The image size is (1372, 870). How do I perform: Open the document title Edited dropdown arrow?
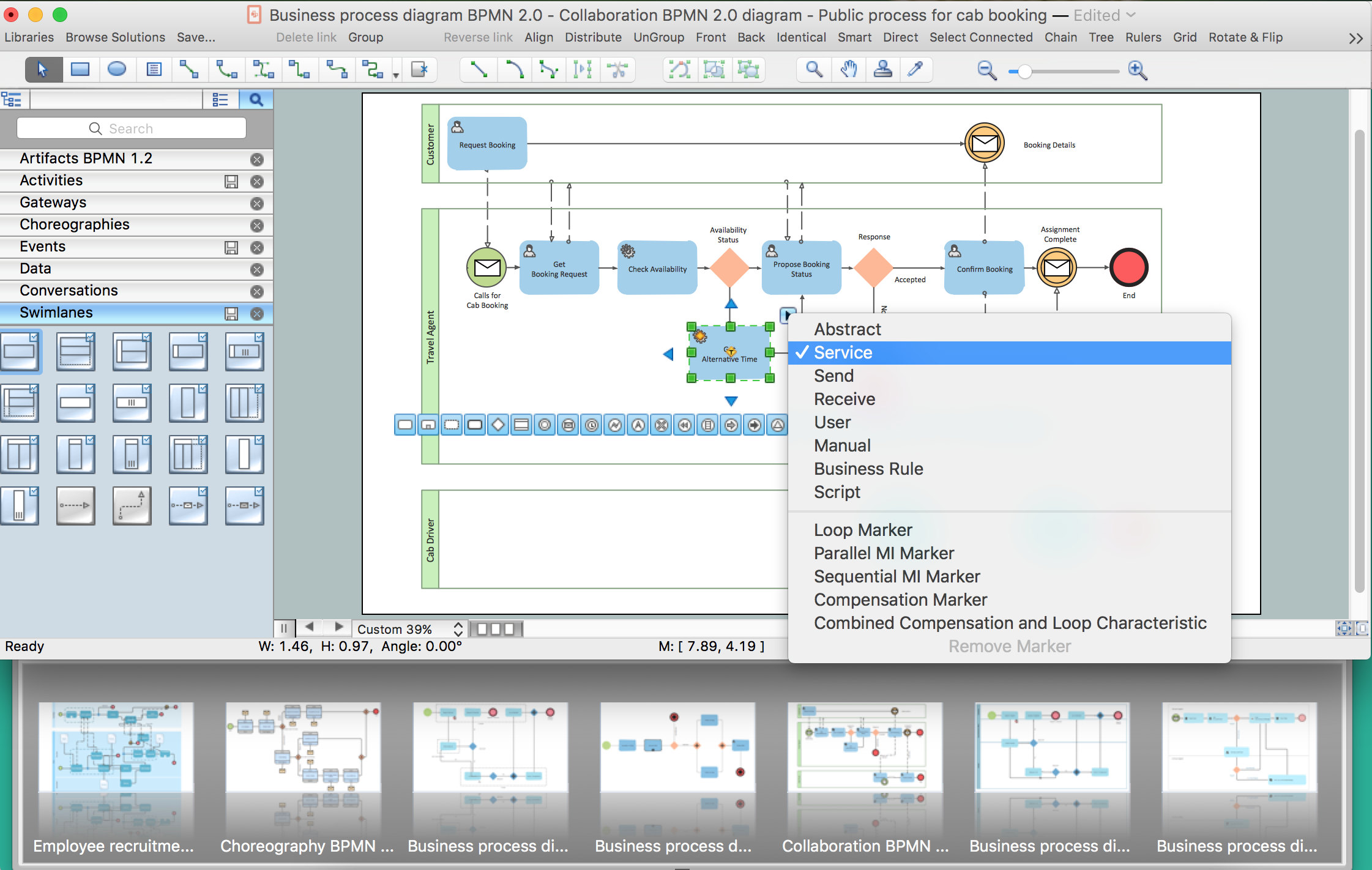(x=1132, y=15)
